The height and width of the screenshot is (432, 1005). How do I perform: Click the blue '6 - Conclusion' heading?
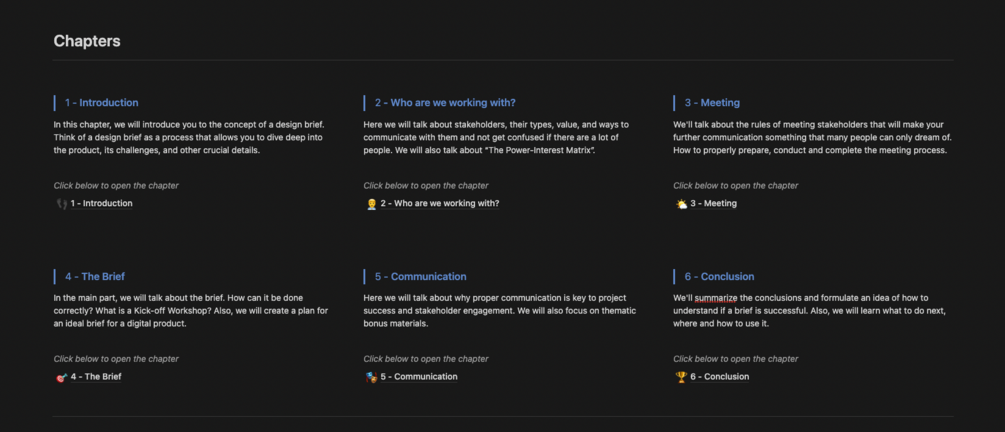point(719,277)
